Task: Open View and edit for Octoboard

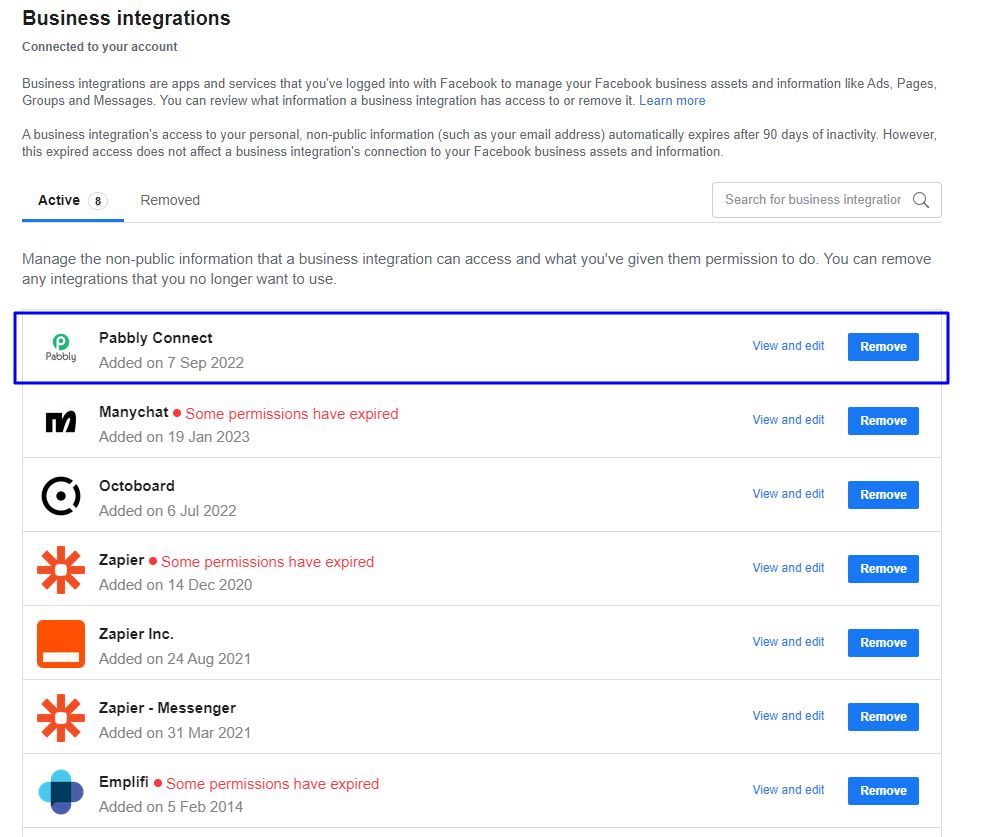Action: 788,493
